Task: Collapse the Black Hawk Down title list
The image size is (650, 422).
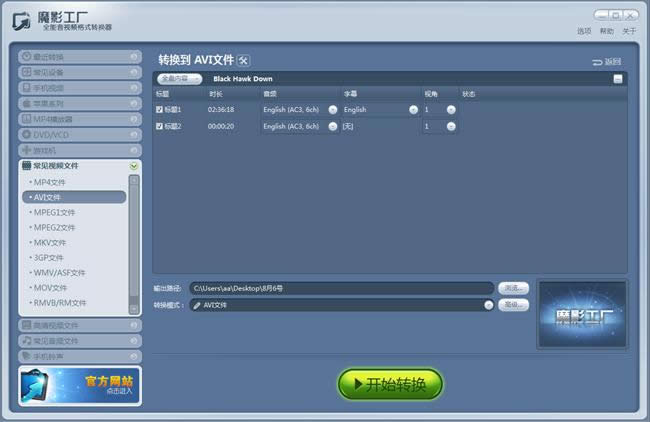Action: (x=618, y=78)
